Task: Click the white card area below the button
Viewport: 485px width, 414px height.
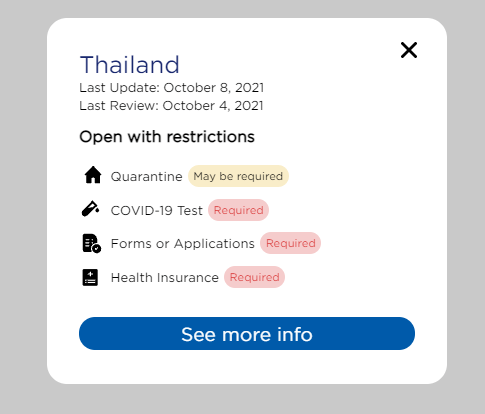Action: click(x=247, y=367)
